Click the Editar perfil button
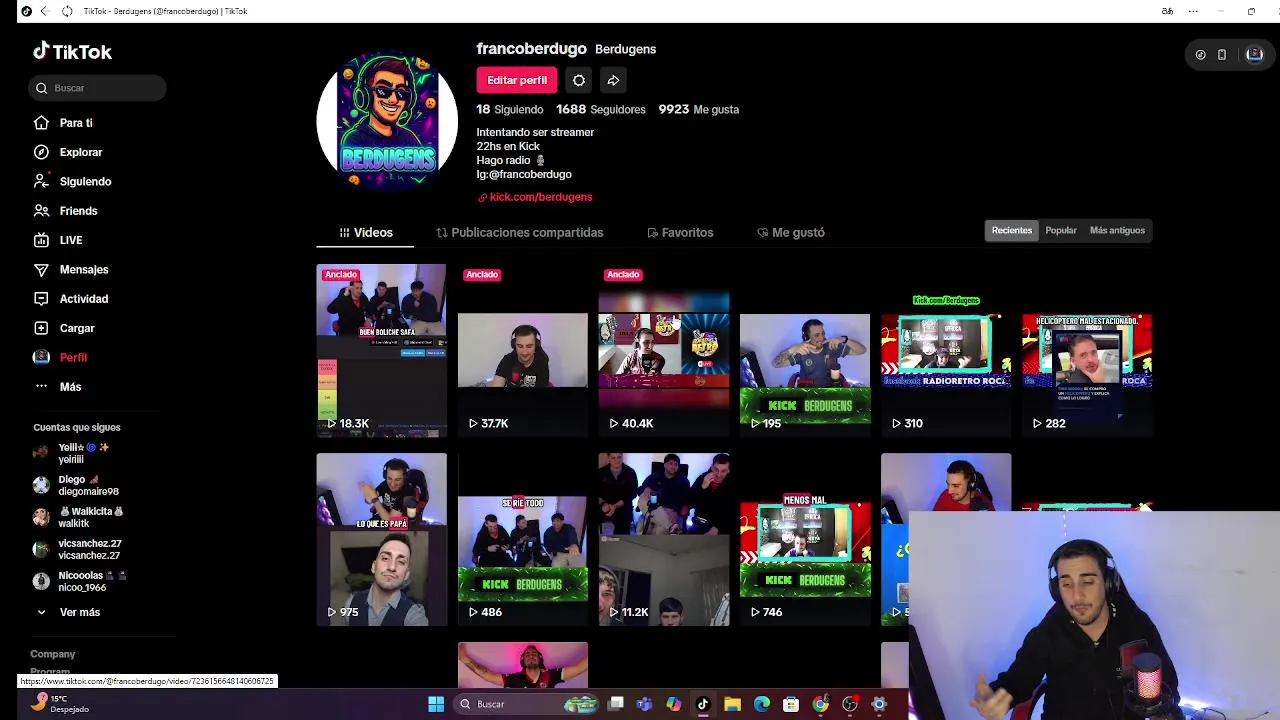This screenshot has height=720, width=1280. coord(517,80)
